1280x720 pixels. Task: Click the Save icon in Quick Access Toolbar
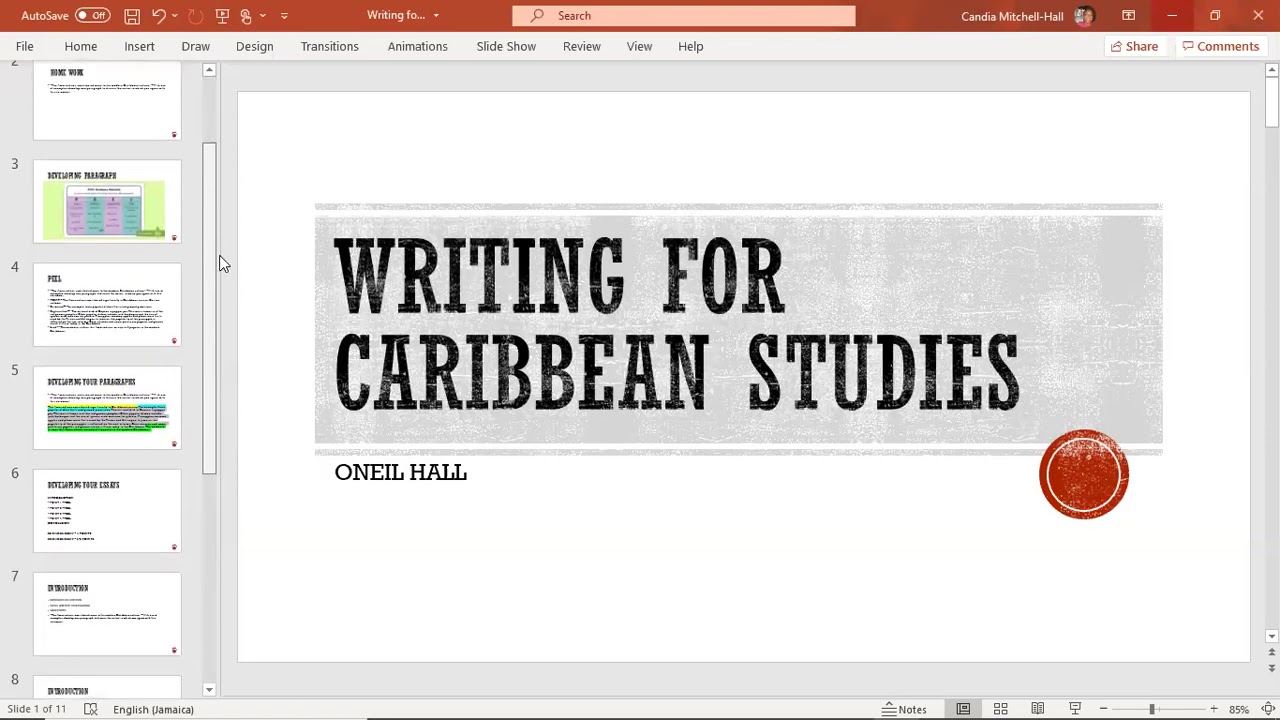132,15
